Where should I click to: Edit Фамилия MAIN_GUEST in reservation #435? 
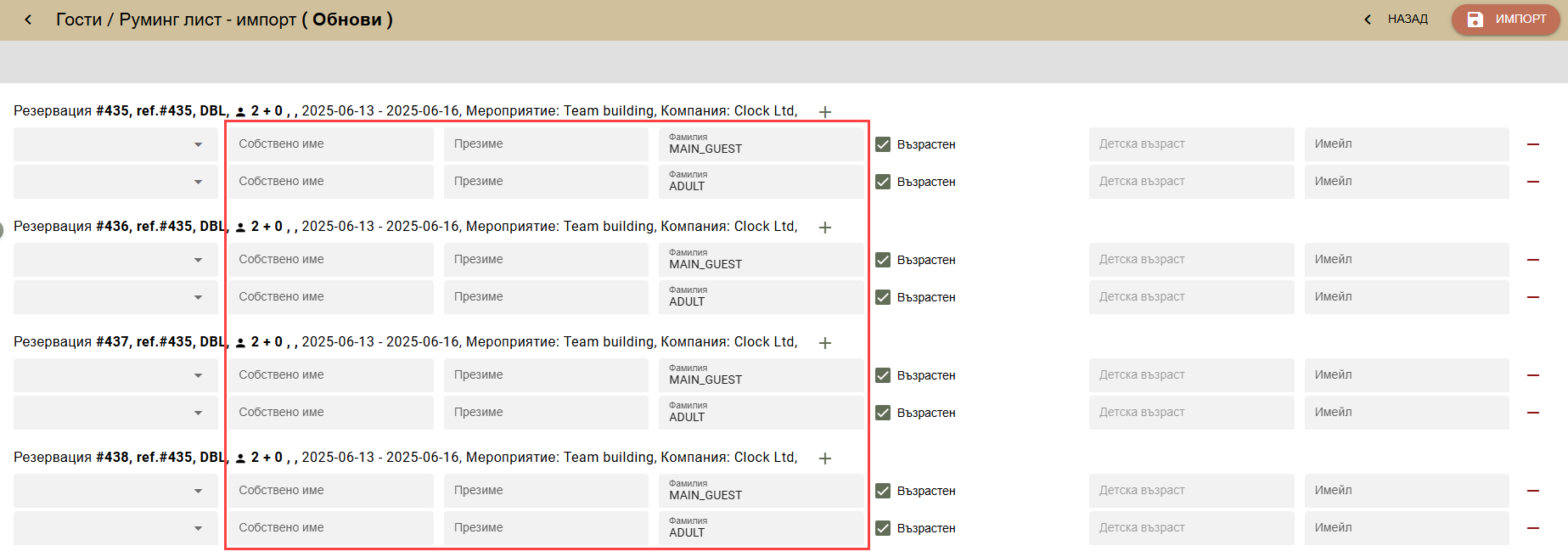click(x=761, y=144)
